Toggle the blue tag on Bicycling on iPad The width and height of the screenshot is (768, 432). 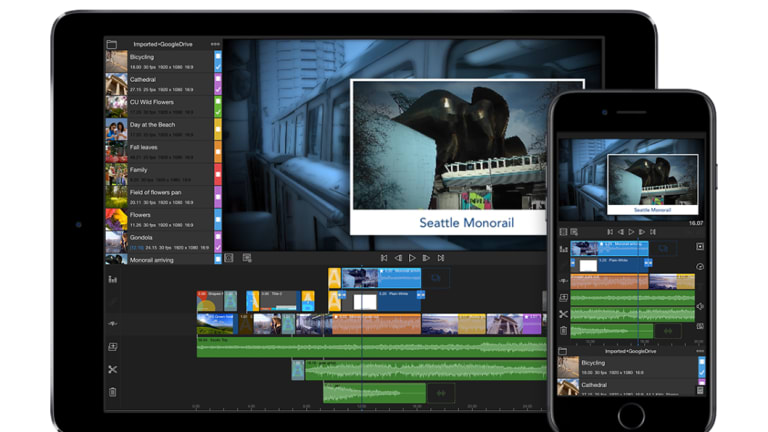pyautogui.click(x=218, y=61)
